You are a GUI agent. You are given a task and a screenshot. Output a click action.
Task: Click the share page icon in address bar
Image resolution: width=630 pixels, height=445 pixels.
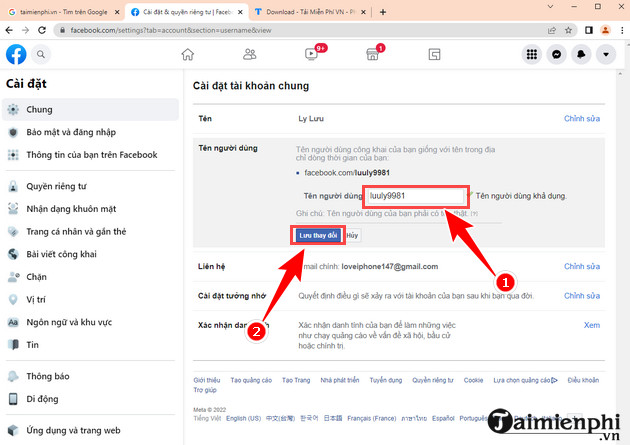[x=552, y=30]
